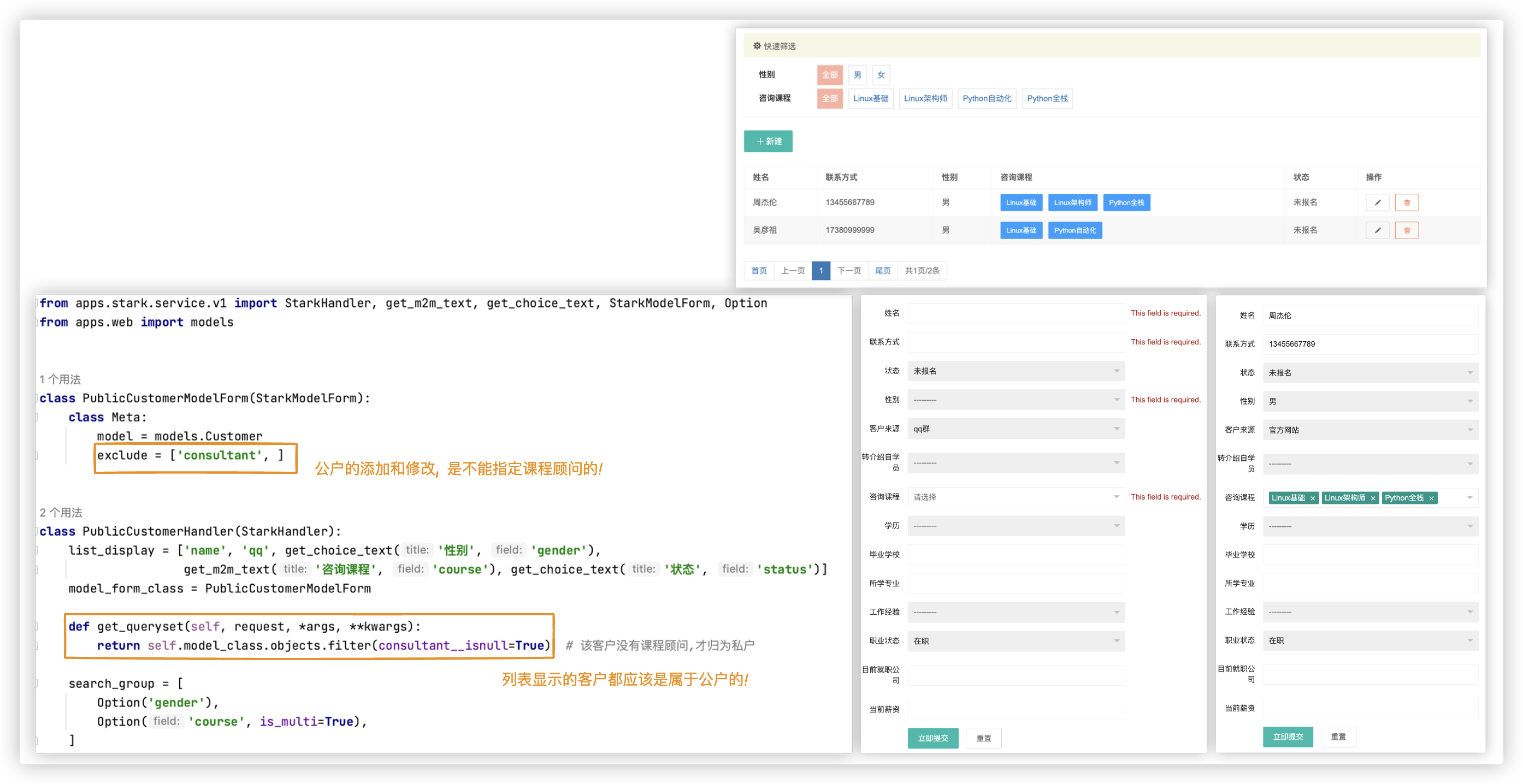Click the delete trash icon for 吴彦祖

1407,230
